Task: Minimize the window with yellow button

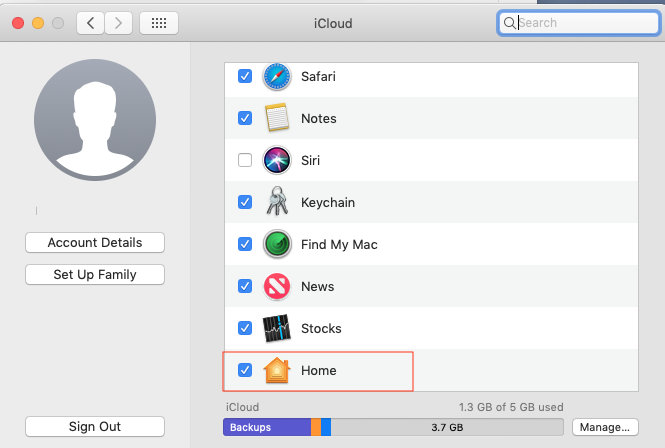Action: 38,23
